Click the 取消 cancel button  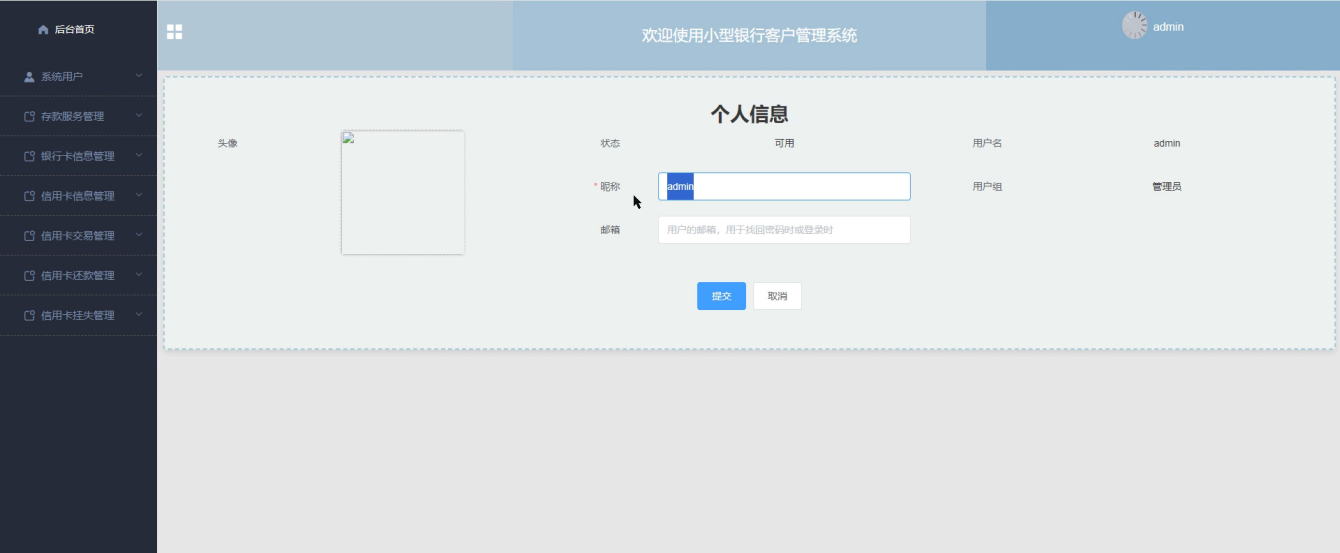pyautogui.click(x=777, y=296)
